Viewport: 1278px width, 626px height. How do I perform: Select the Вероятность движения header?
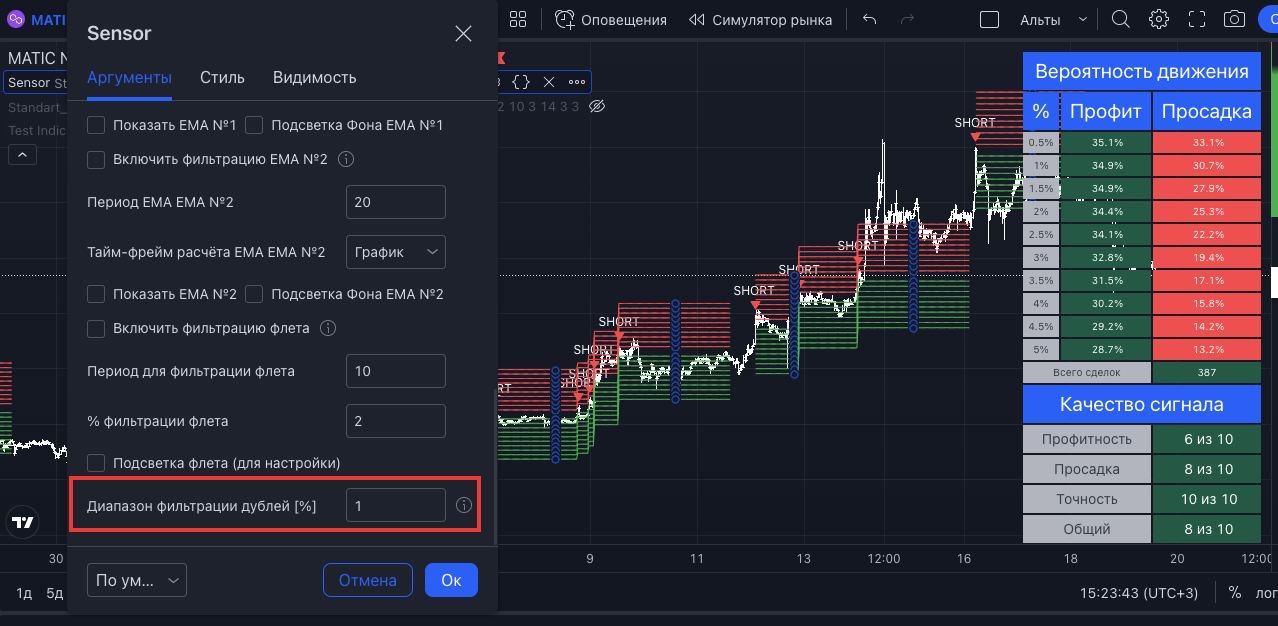(x=1141, y=72)
